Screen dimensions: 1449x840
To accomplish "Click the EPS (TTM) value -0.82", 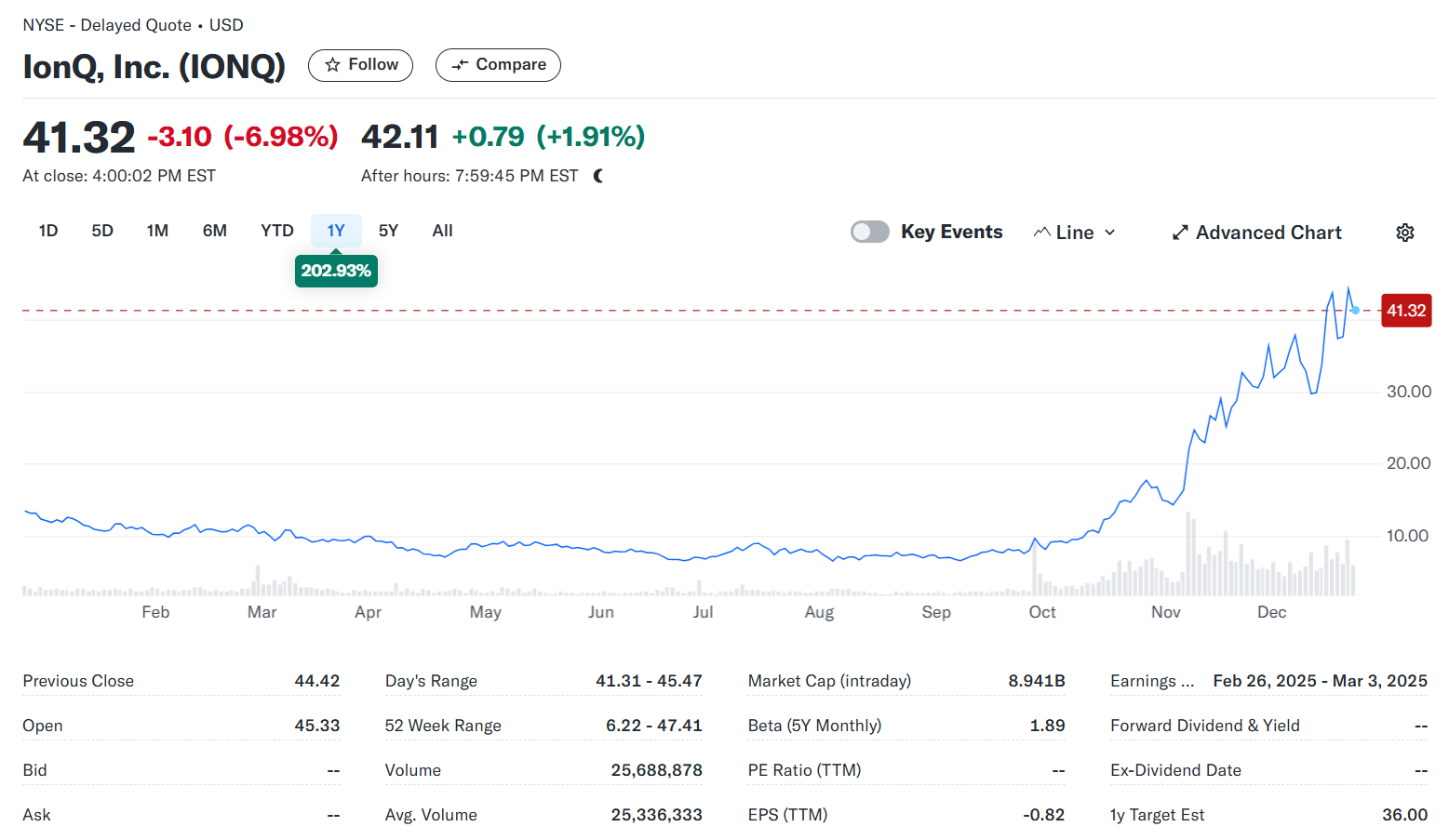I will [1043, 815].
